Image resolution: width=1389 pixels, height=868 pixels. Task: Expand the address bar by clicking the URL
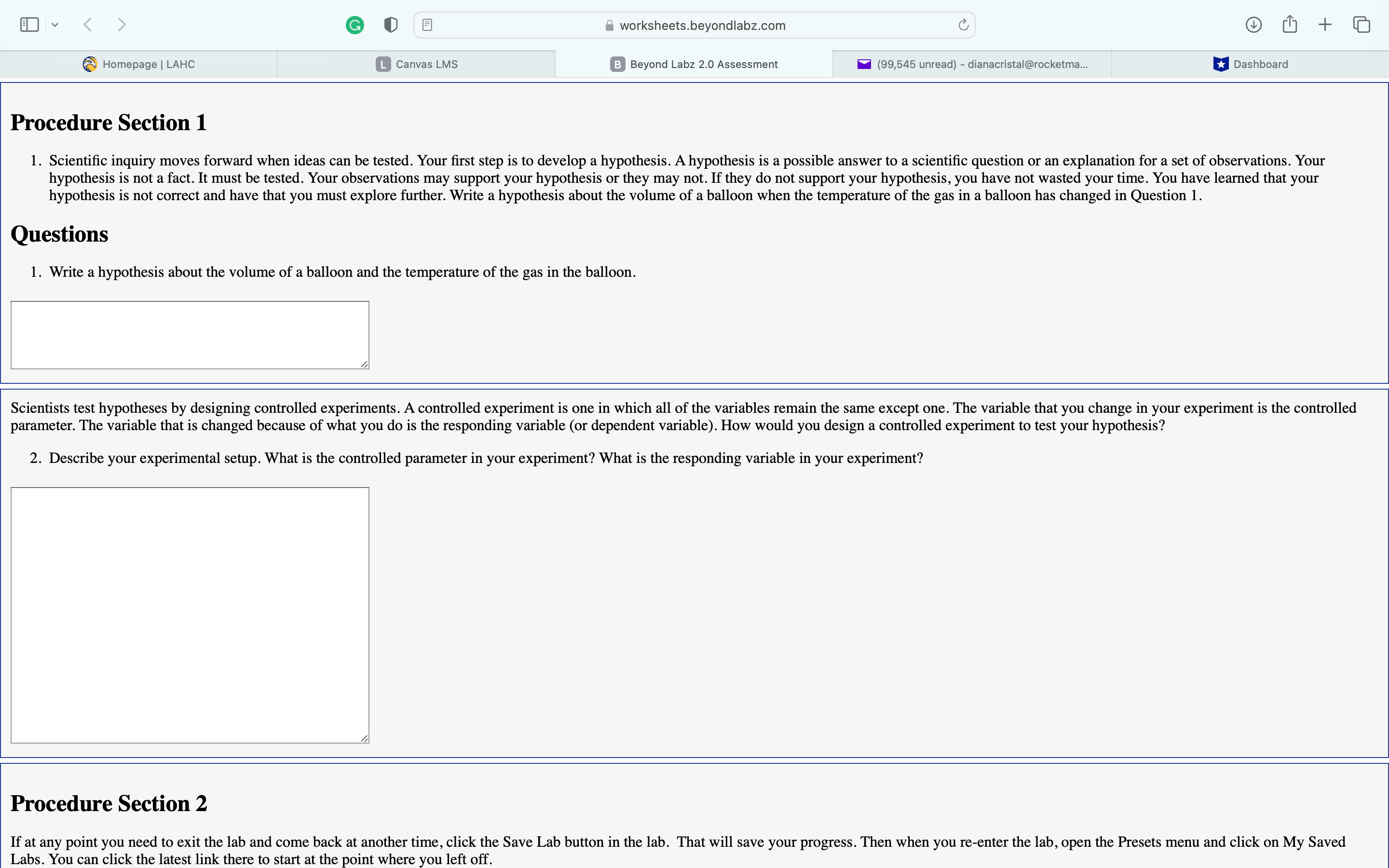tap(703, 25)
